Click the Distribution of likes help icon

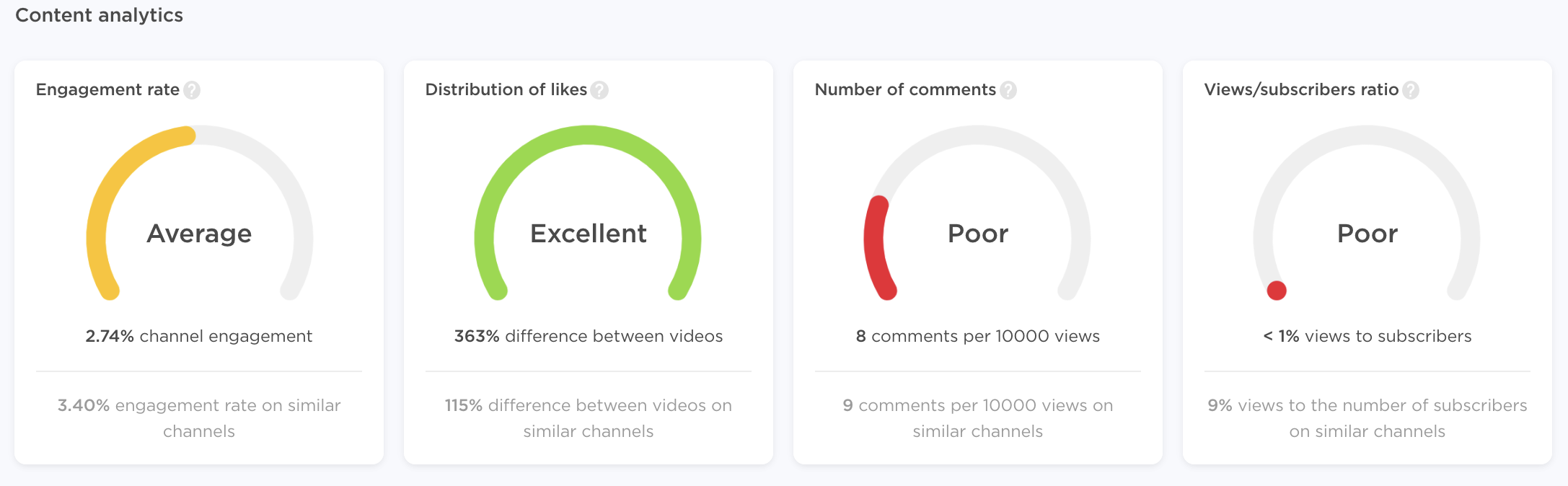[x=599, y=90]
